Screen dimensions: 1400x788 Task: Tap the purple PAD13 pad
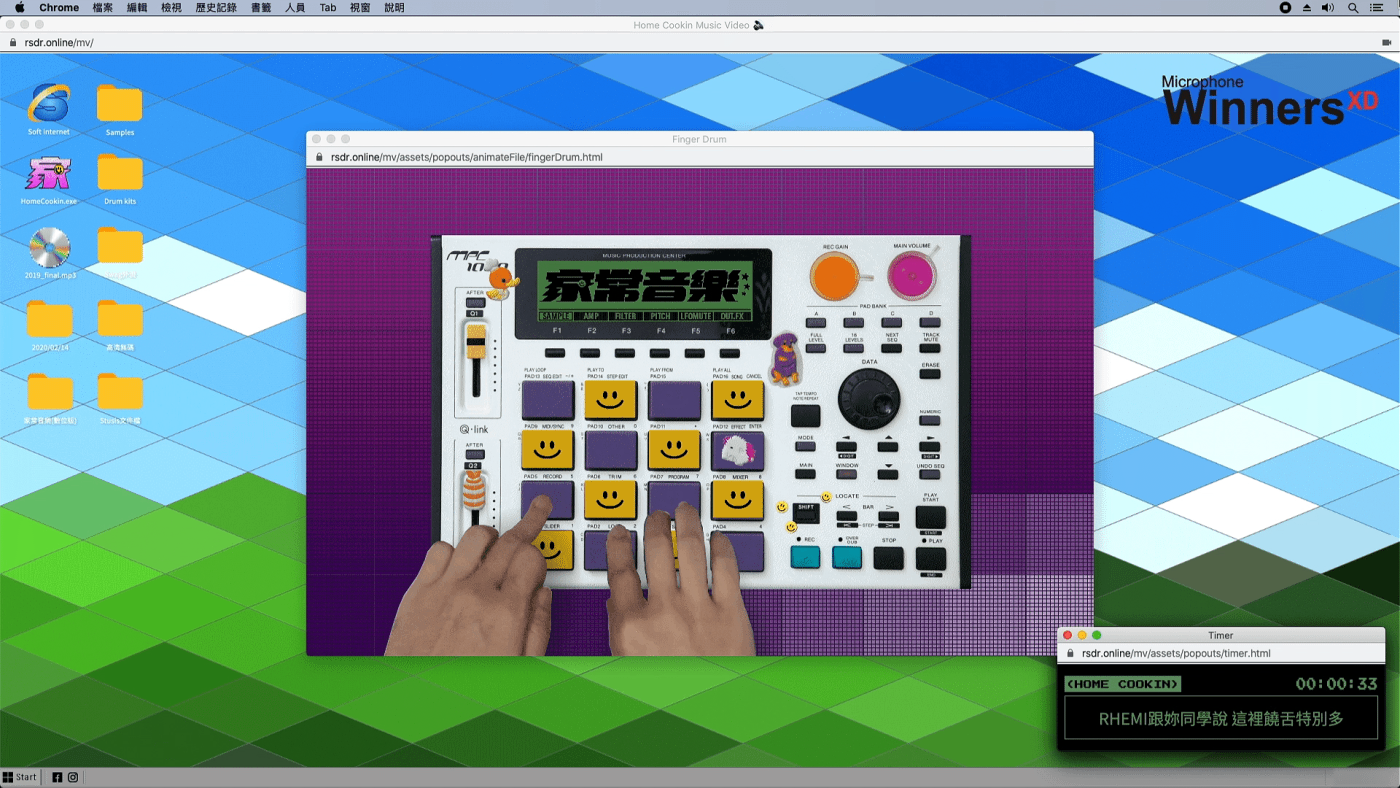[x=547, y=400]
